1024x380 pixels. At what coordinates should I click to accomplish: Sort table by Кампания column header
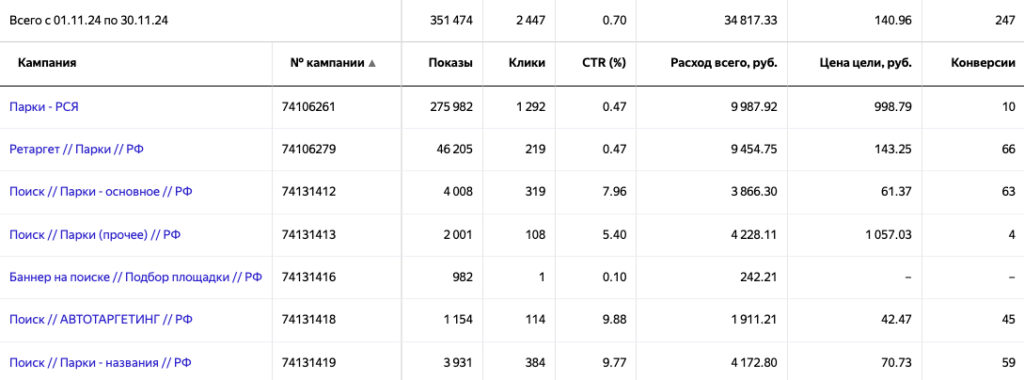pos(47,63)
